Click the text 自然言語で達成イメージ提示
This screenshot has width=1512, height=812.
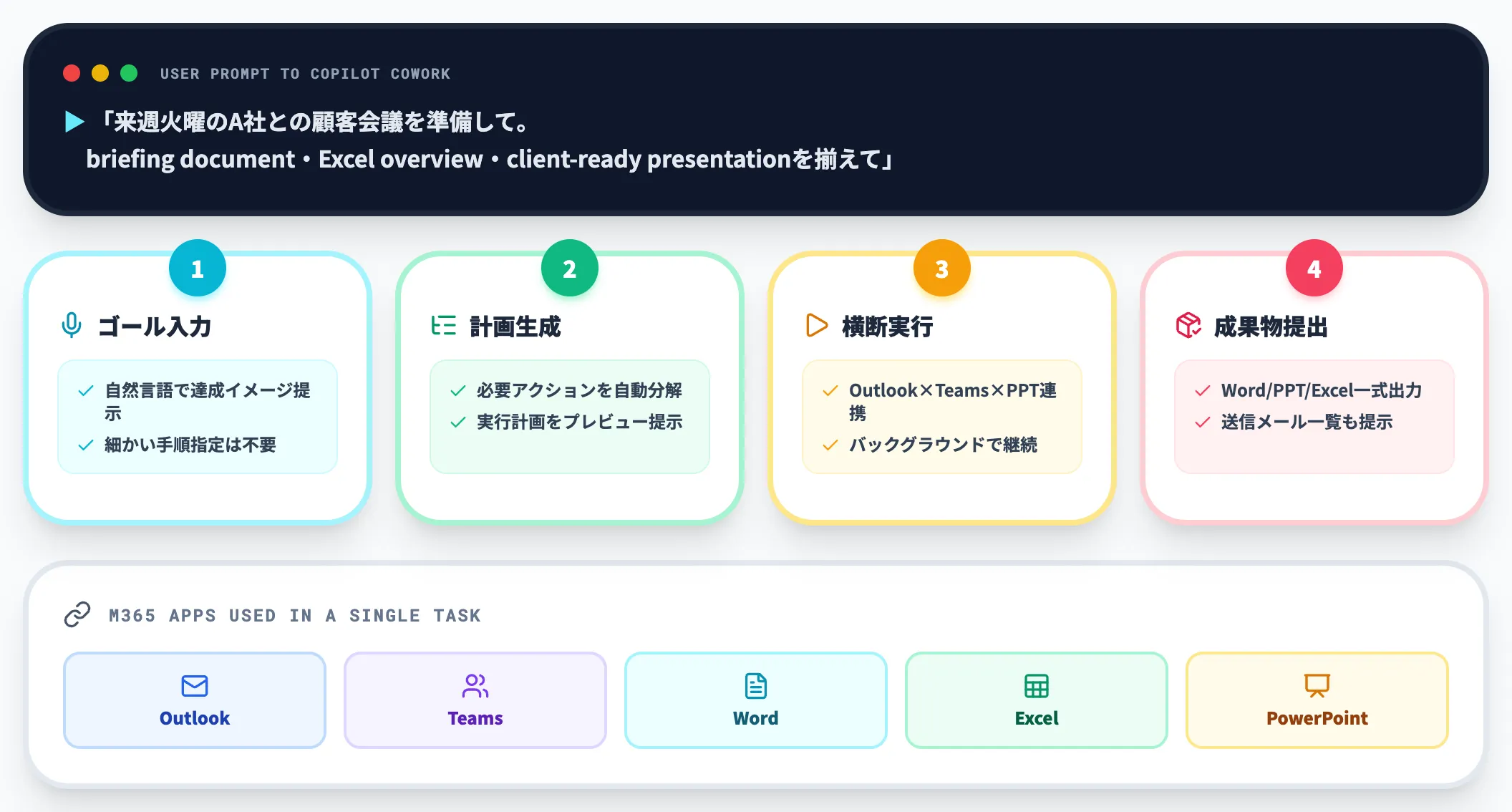(208, 402)
